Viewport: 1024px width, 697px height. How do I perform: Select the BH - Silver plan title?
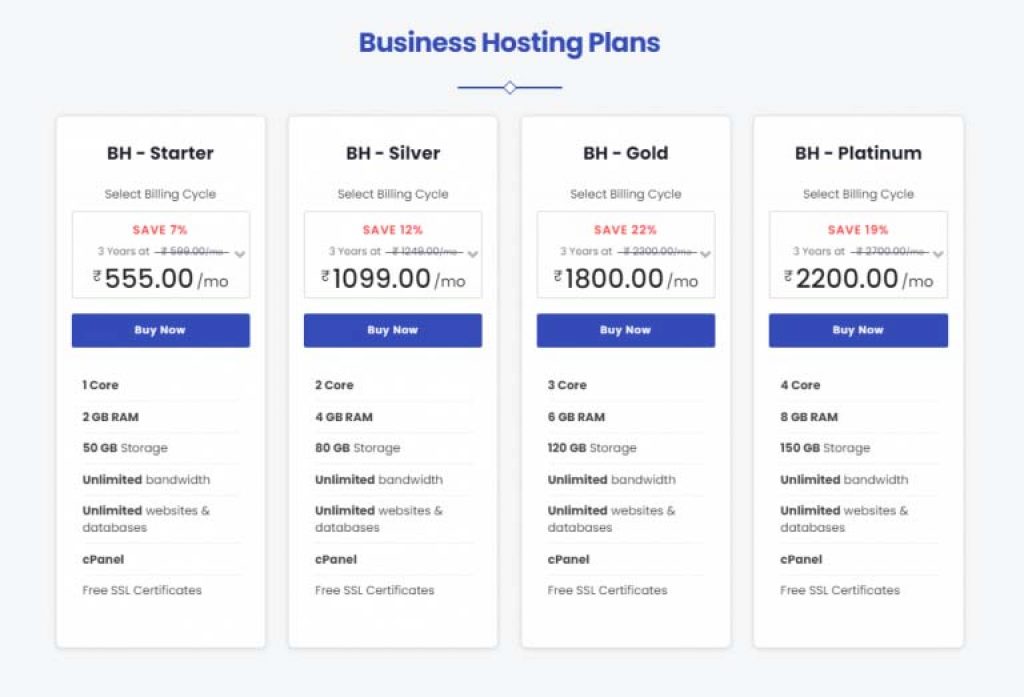point(393,153)
